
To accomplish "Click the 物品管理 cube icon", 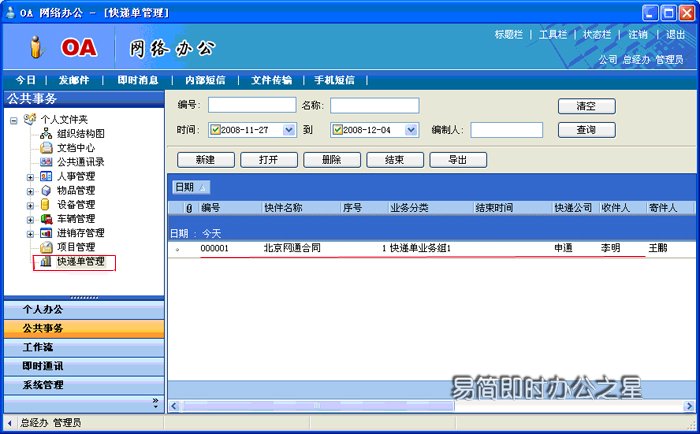I will (46, 190).
